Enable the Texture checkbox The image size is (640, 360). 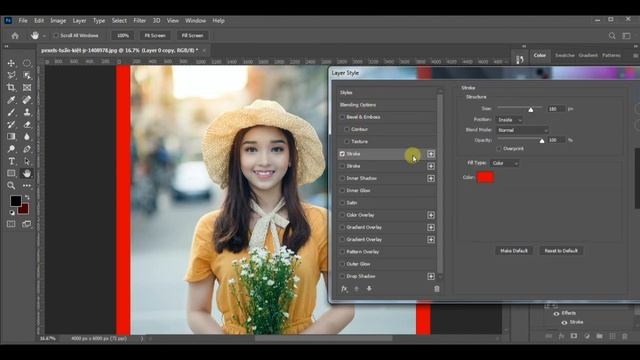[347, 142]
